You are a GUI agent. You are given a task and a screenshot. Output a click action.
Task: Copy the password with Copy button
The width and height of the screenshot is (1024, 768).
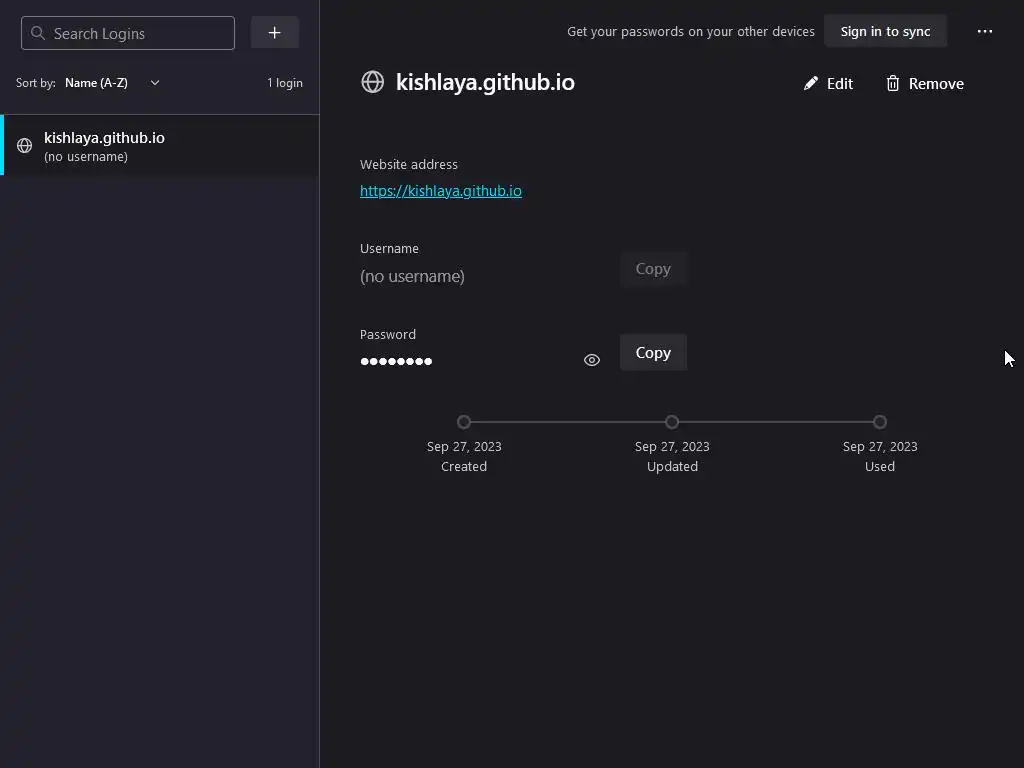pos(653,353)
